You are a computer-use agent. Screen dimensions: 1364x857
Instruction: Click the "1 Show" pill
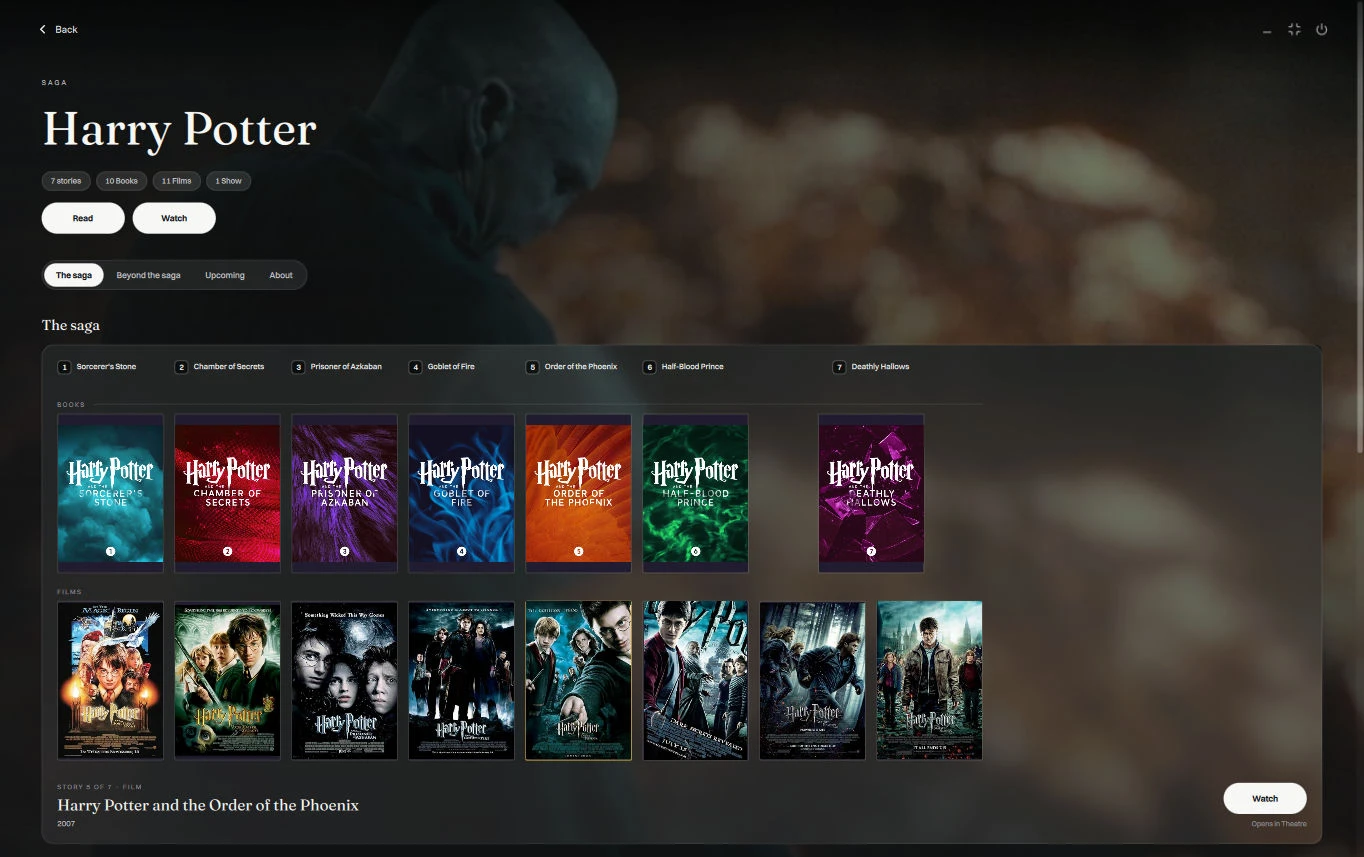228,181
